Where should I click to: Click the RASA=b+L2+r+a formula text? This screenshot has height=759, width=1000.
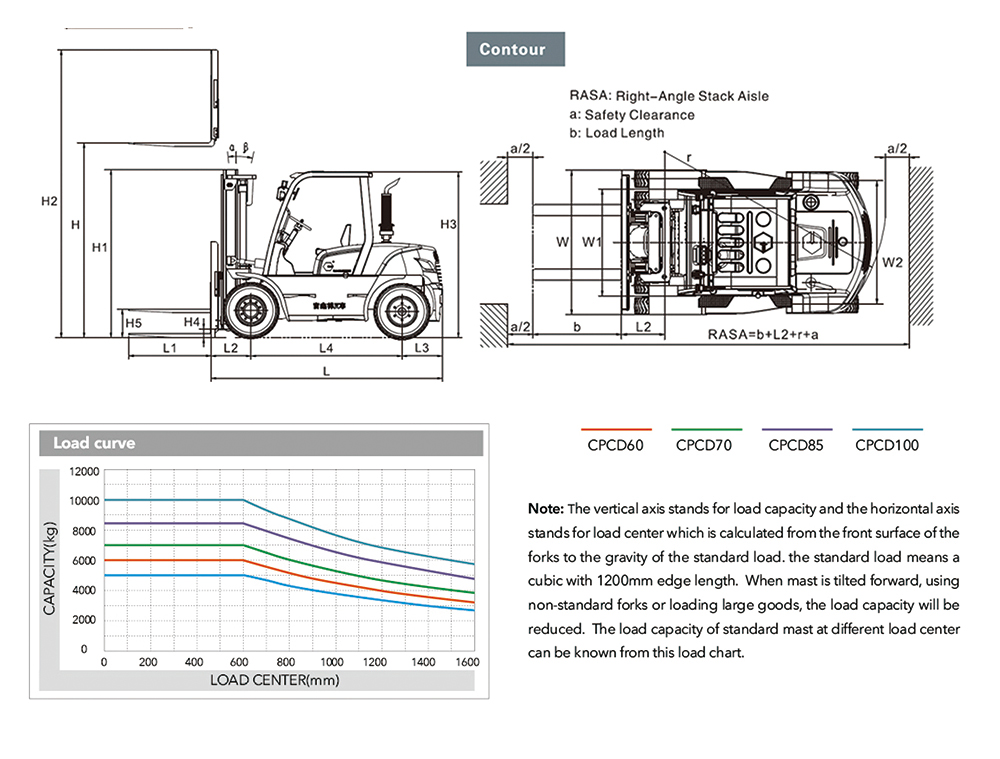click(762, 334)
